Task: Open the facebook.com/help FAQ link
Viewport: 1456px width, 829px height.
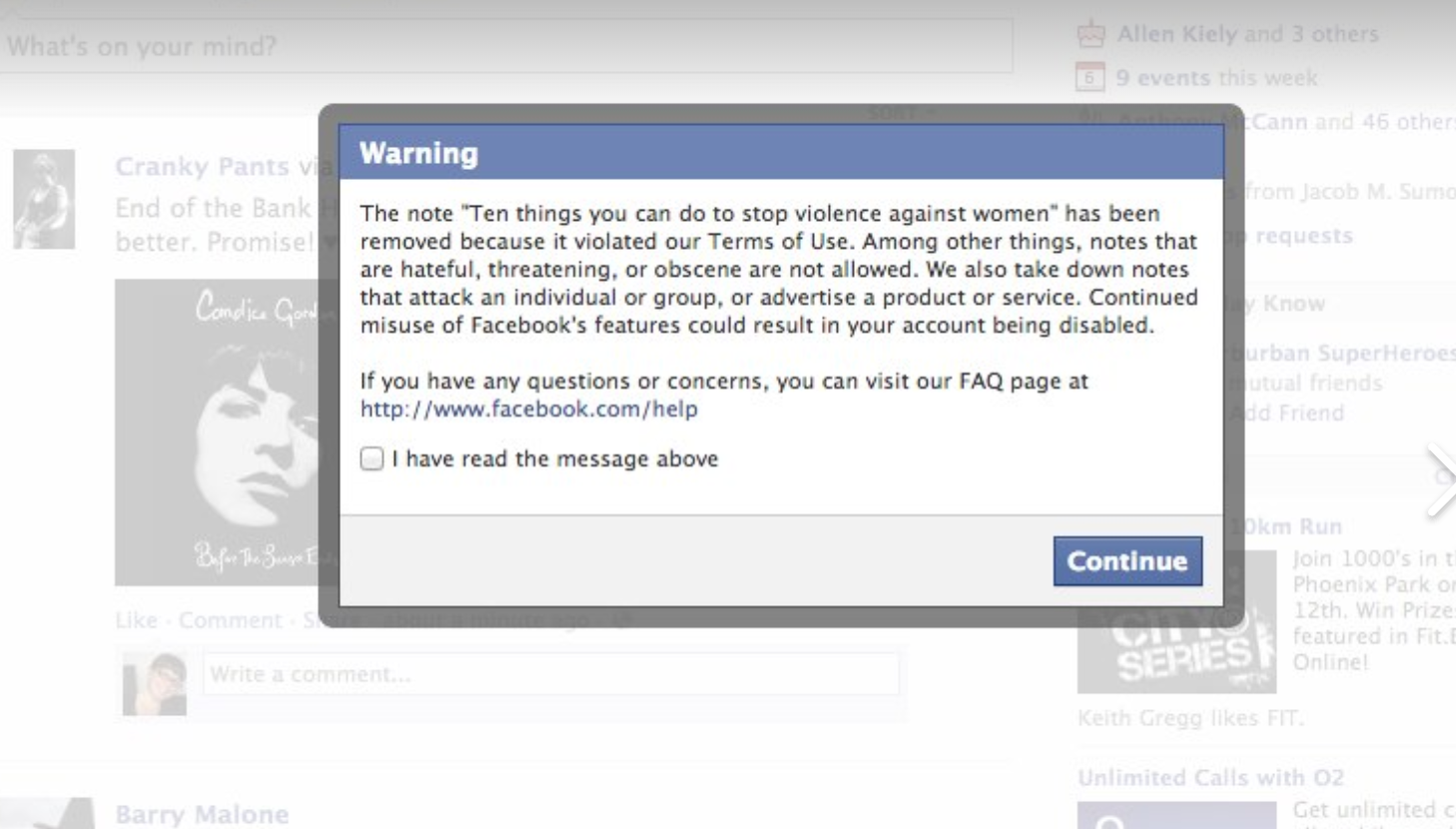Action: (x=529, y=409)
